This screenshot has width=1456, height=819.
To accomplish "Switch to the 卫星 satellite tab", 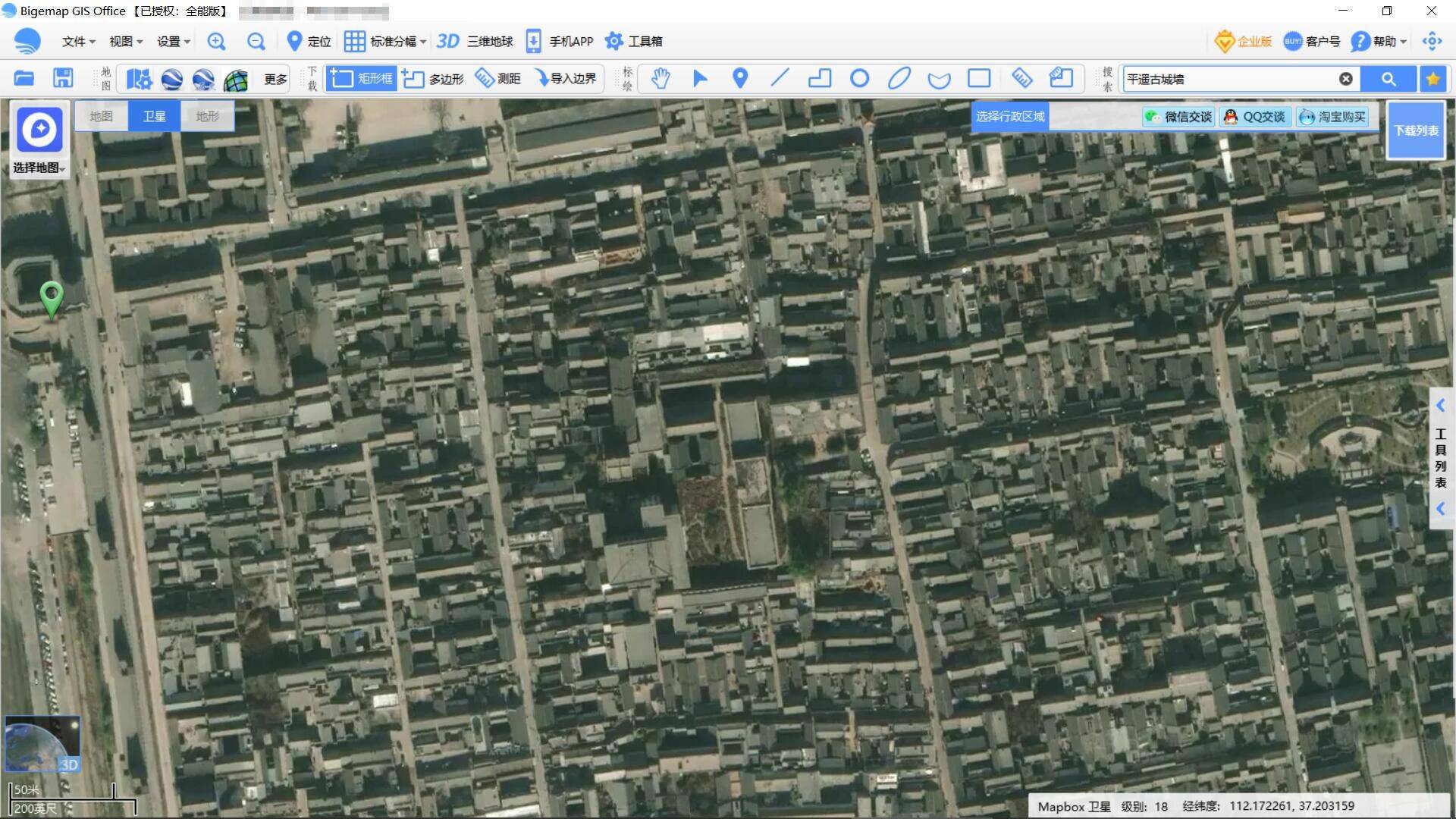I will click(154, 116).
